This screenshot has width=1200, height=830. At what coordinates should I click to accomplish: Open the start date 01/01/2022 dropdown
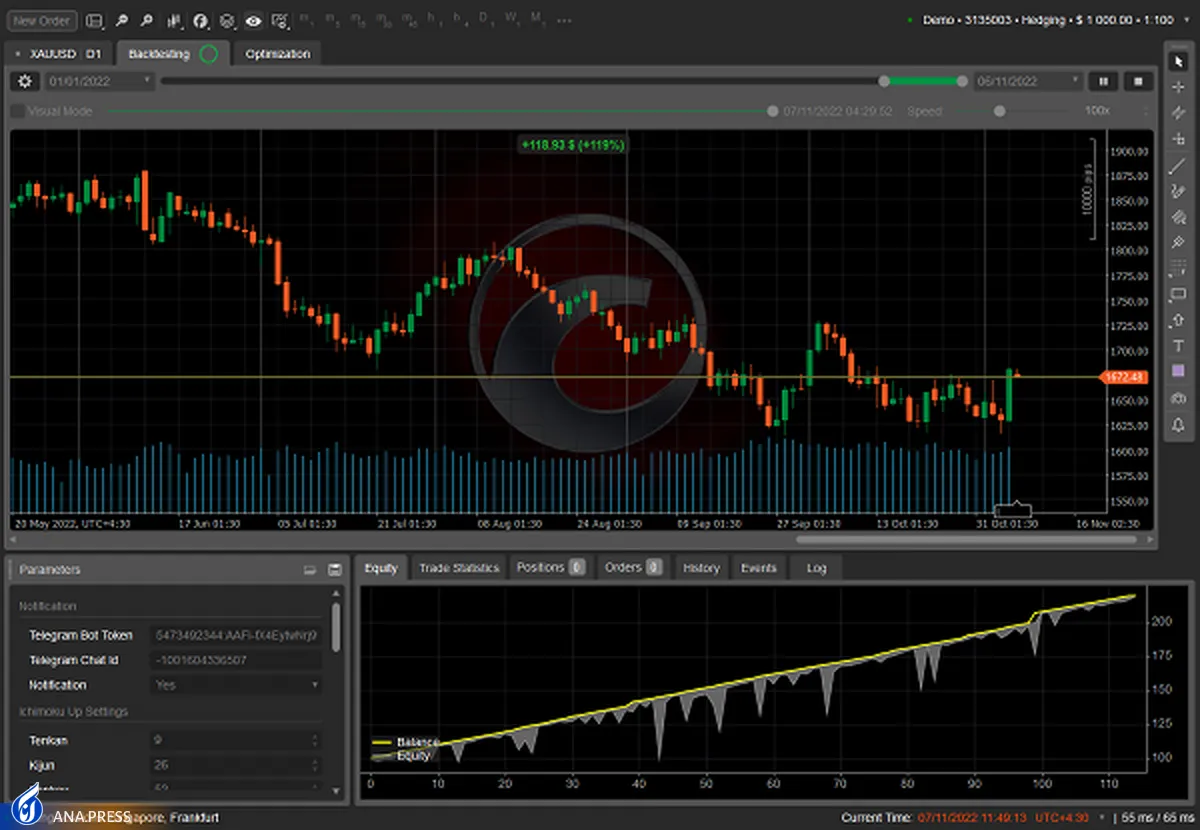(98, 81)
